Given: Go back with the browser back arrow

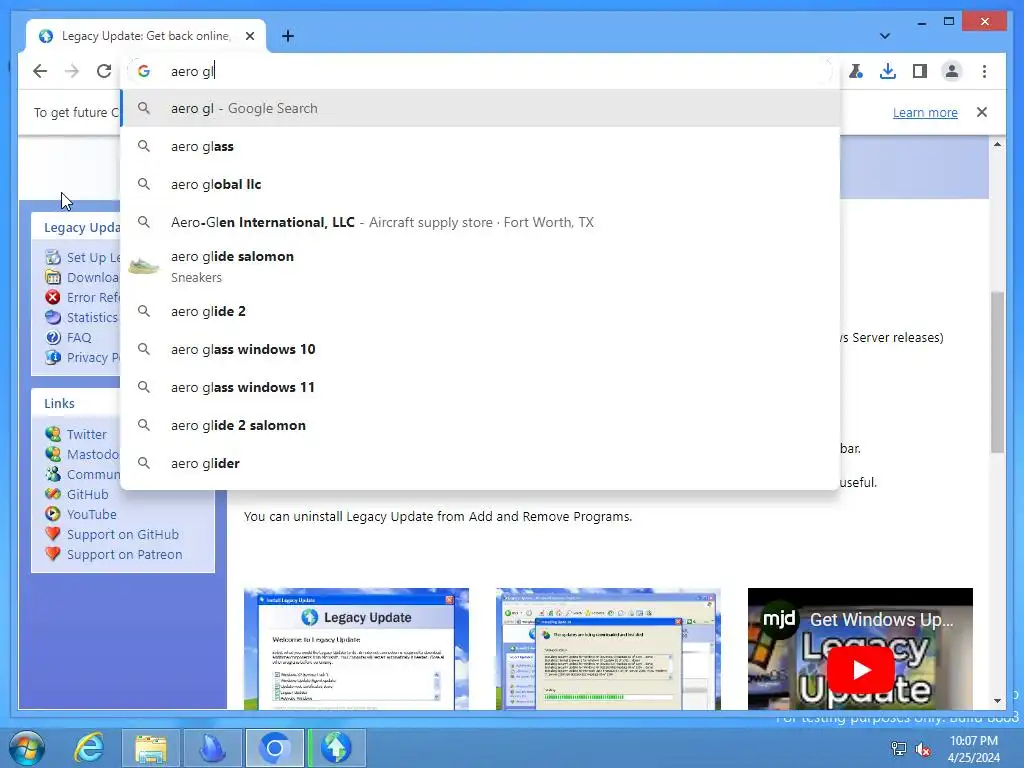Looking at the screenshot, I should (40, 71).
